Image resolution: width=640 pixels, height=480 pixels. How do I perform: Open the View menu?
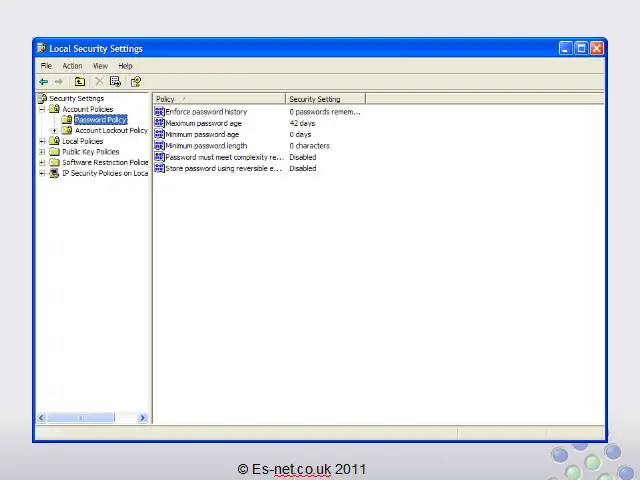(x=100, y=66)
